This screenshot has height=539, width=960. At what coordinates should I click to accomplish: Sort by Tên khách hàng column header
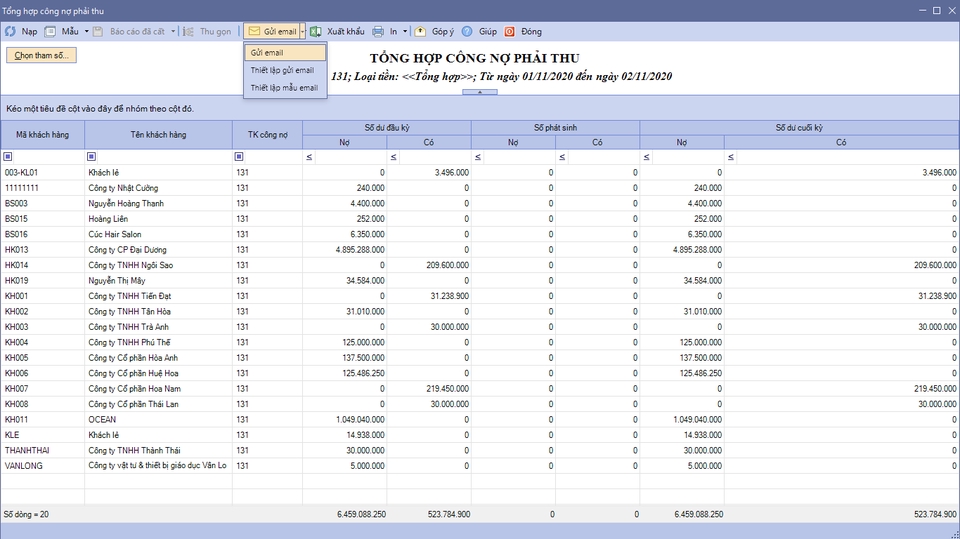point(159,135)
